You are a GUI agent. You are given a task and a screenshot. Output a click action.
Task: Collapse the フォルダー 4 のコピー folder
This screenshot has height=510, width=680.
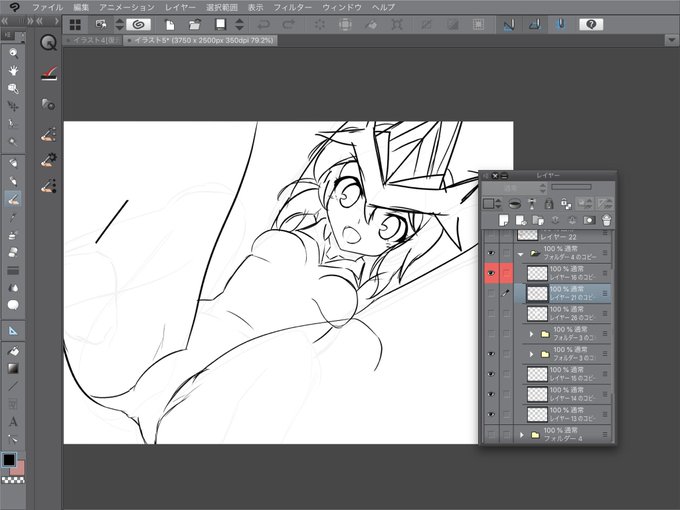(x=520, y=254)
